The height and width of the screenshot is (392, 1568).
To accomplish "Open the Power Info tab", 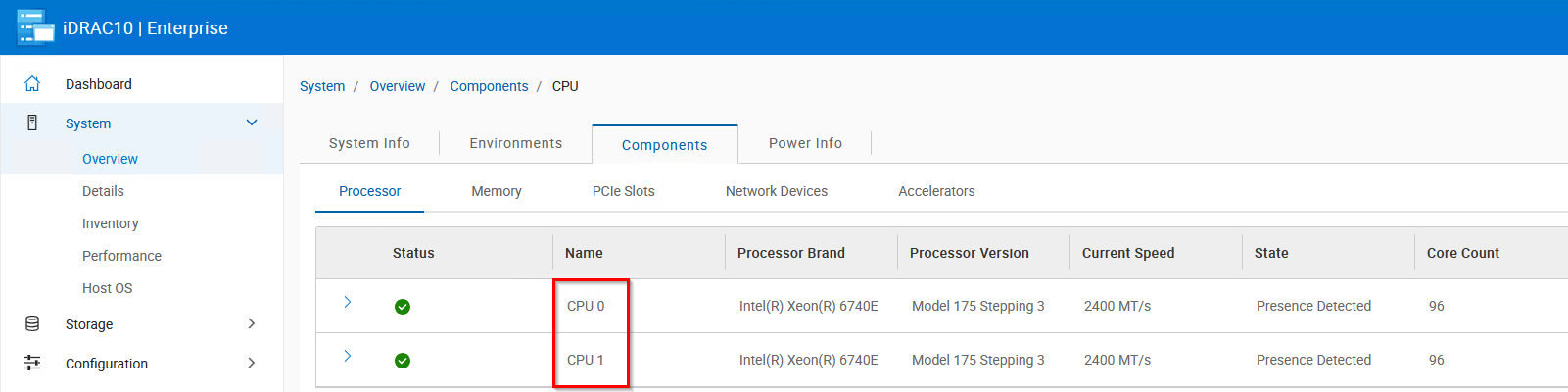I will [805, 143].
